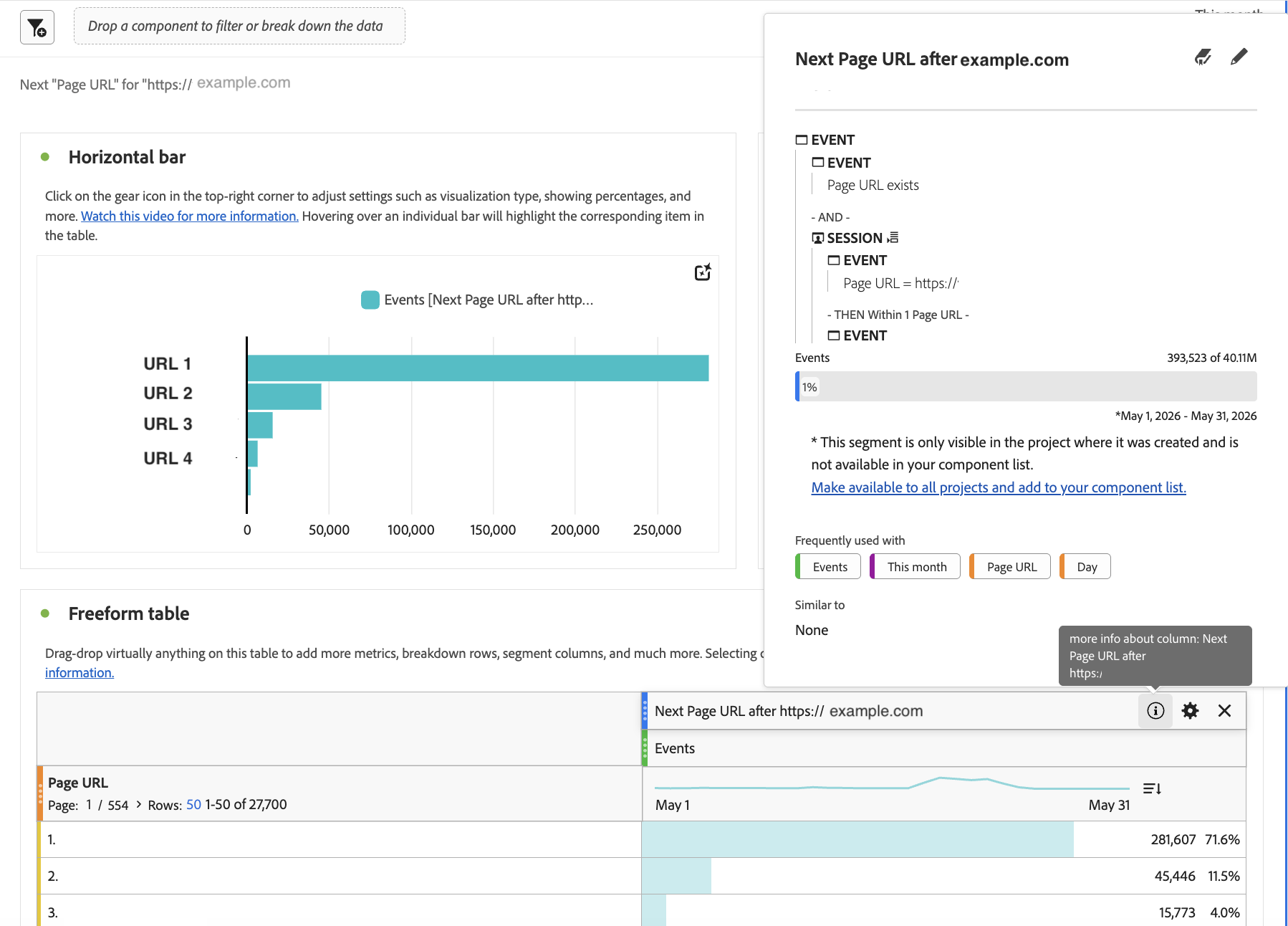Image resolution: width=1288 pixels, height=926 pixels.
Task: Click the URL 1 bar in the chart
Action: [478, 368]
